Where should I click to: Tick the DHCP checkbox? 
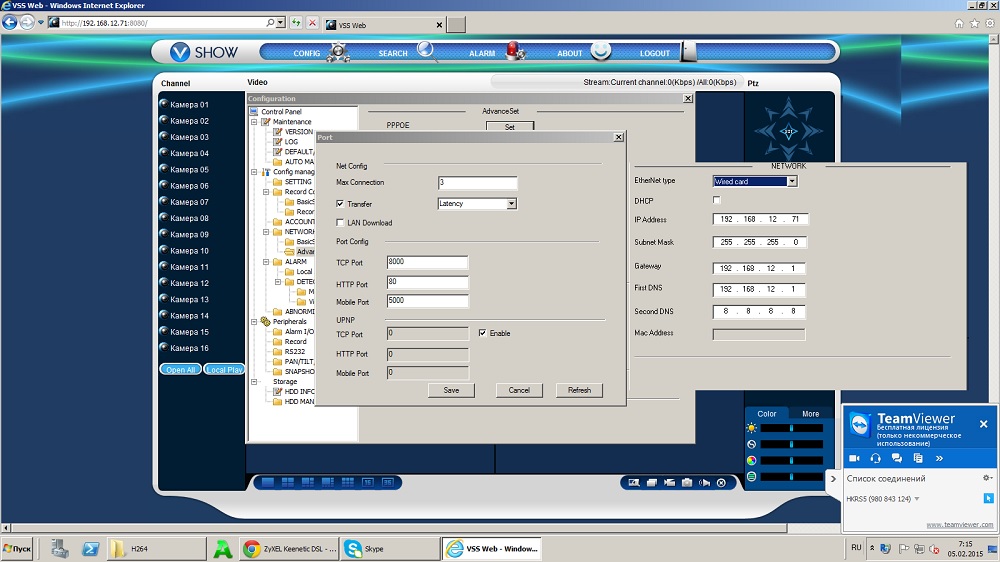point(716,200)
